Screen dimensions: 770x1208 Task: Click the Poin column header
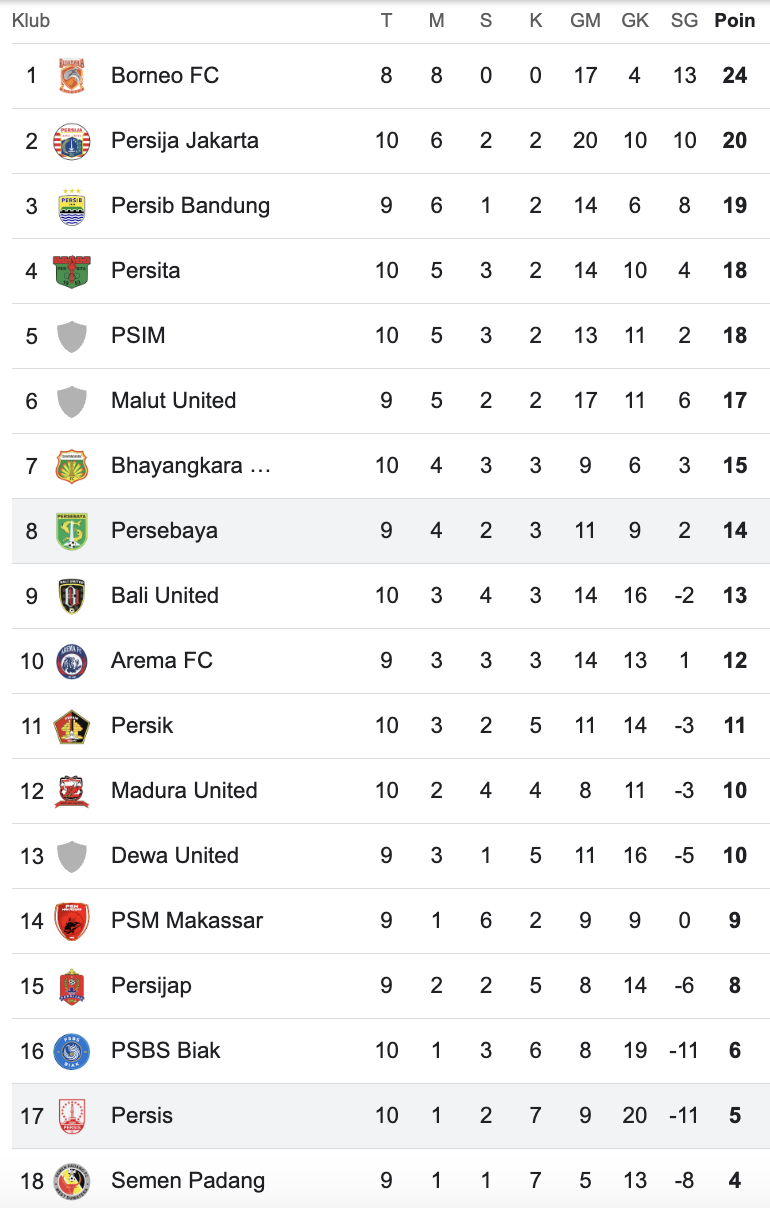(x=734, y=21)
